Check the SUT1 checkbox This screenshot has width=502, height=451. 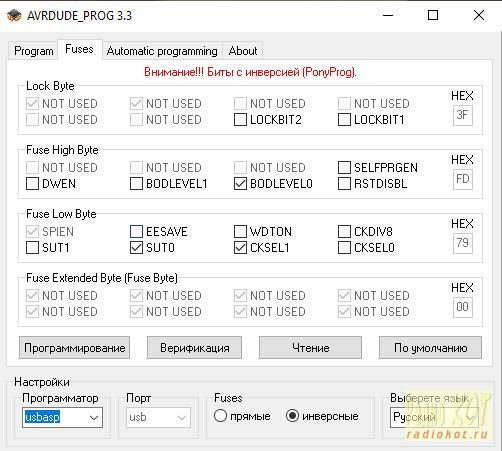coord(32,248)
